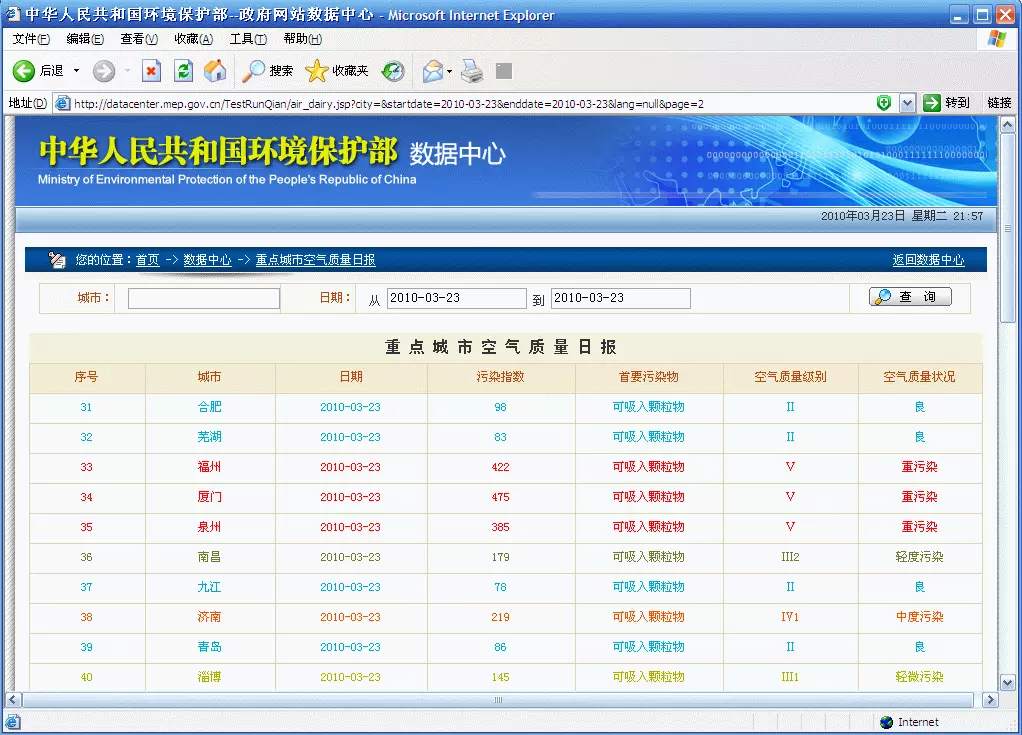This screenshot has width=1022, height=735.
Task: Click row number 39
Action: (x=86, y=647)
